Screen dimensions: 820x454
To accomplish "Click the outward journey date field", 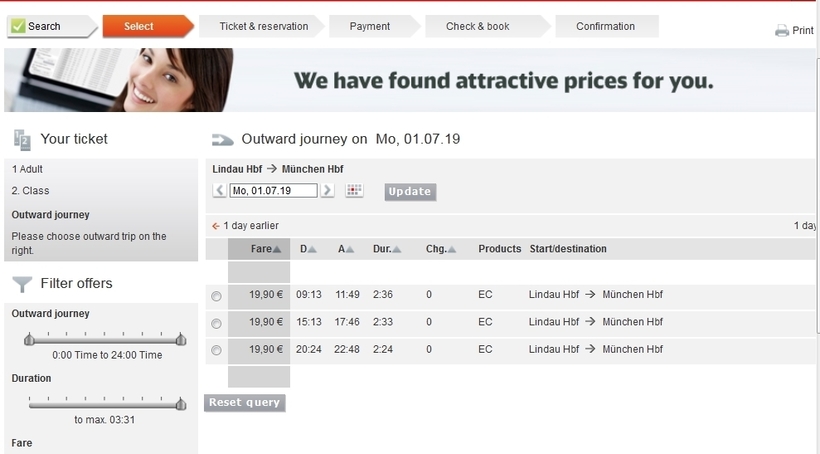I will (x=273, y=190).
